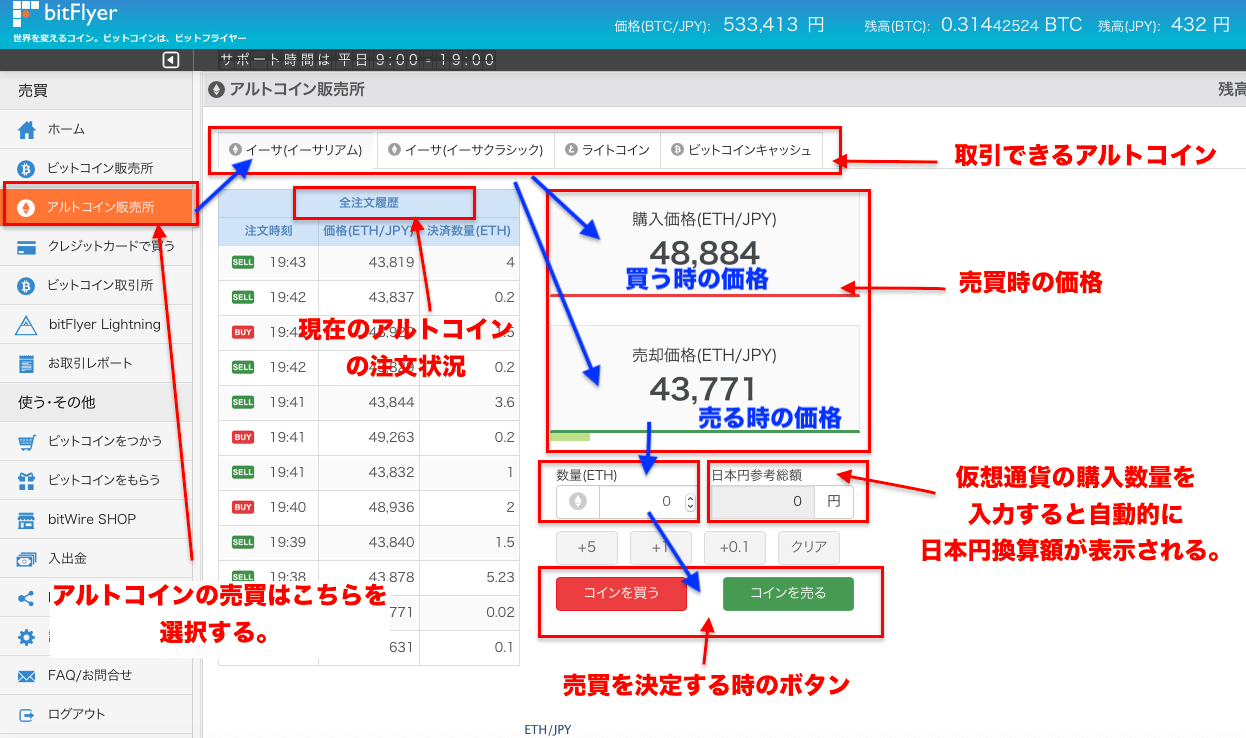The image size is (1246, 738).
Task: Click the shop icon beside bitWire SHOP
Action: (28, 520)
